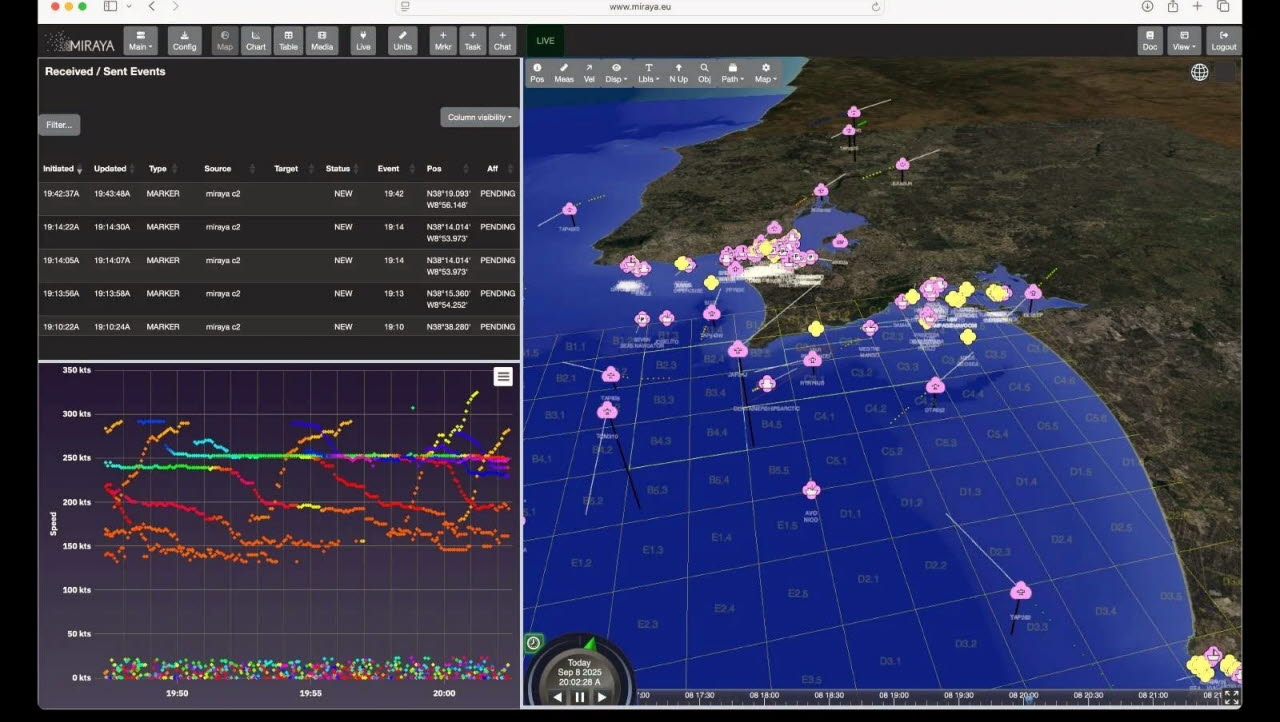
Task: Click the Chart view icon
Action: pos(256,41)
